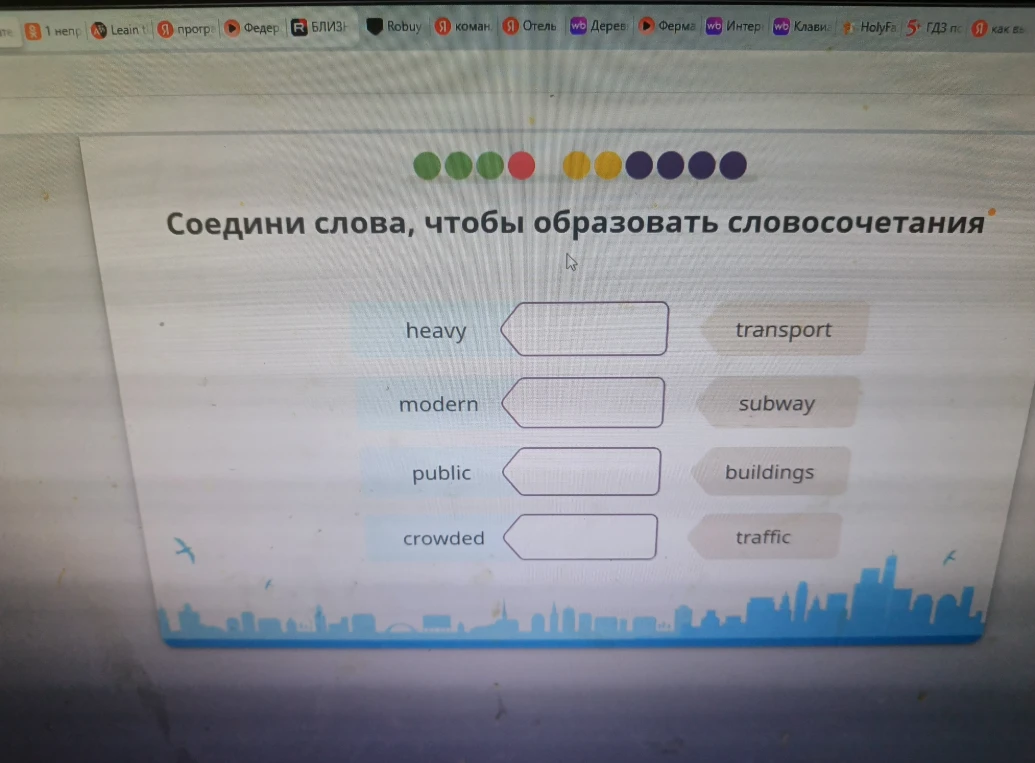Open the "Ферма" bookmark
Image resolution: width=1035 pixels, height=763 pixels.
[667, 26]
